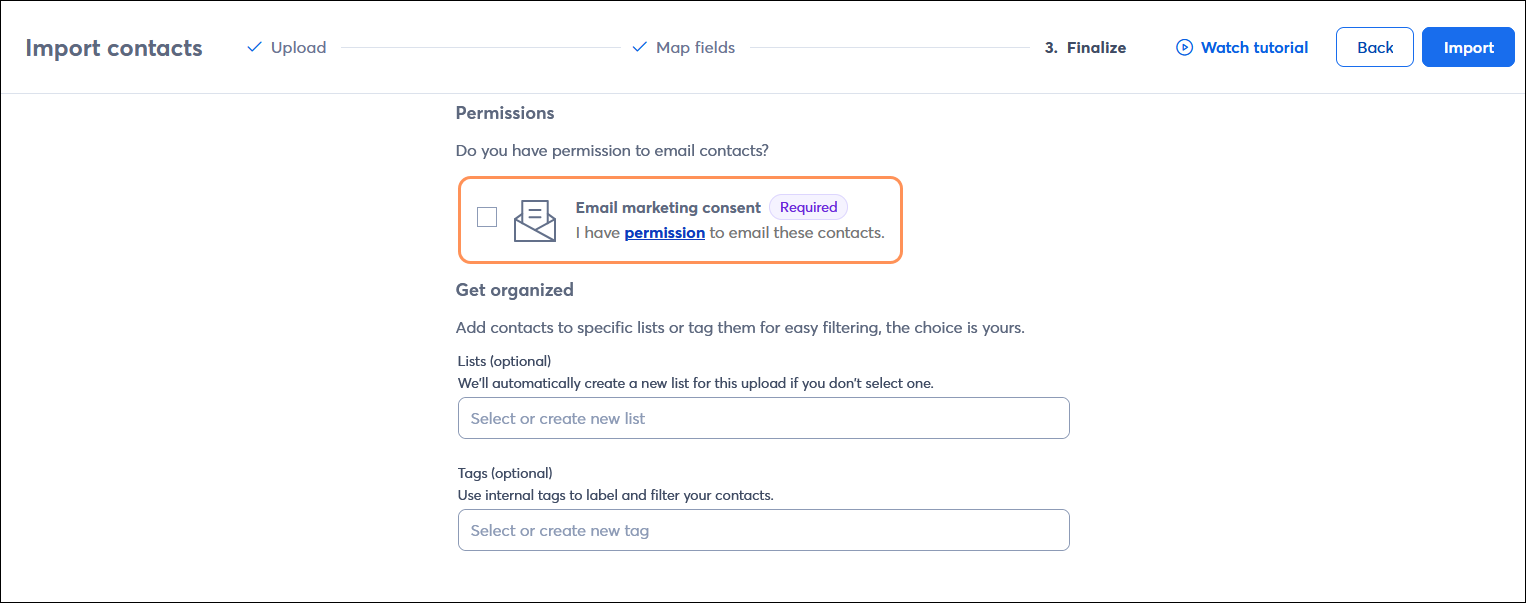Return to the Map fields step
The width and height of the screenshot is (1526, 603).
[x=695, y=46]
